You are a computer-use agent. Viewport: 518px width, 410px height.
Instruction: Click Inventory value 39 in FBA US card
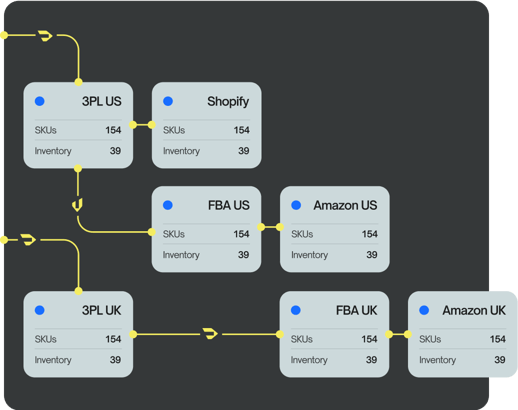(244, 255)
